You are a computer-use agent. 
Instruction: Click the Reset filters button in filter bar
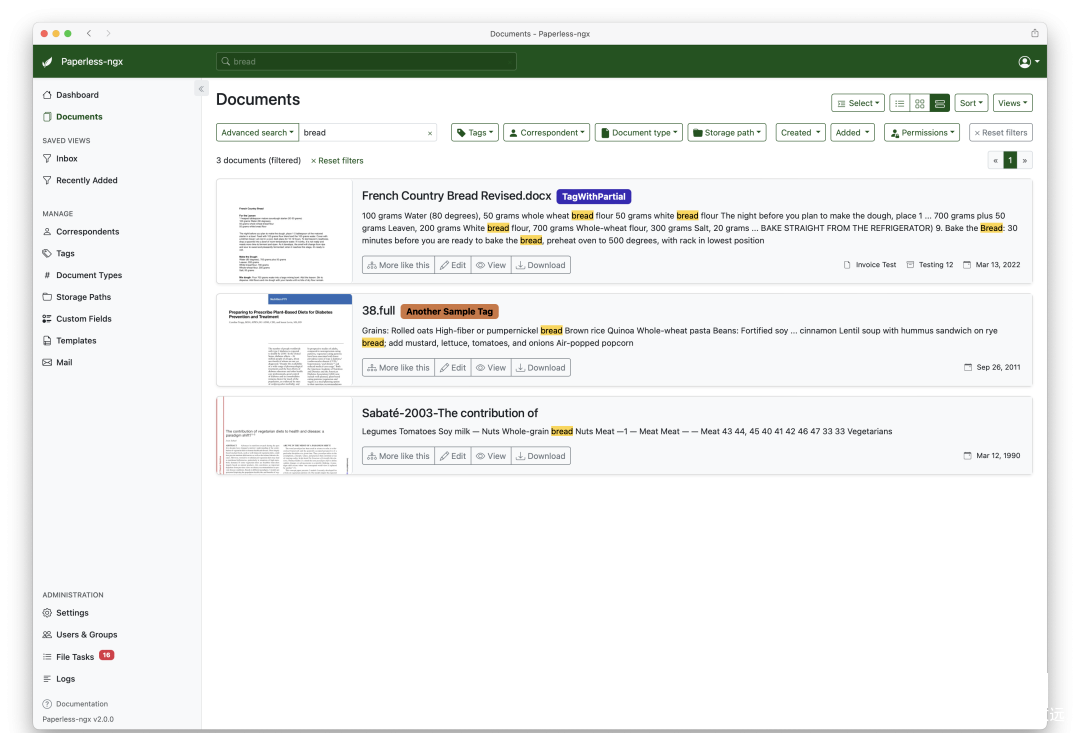click(x=1001, y=133)
